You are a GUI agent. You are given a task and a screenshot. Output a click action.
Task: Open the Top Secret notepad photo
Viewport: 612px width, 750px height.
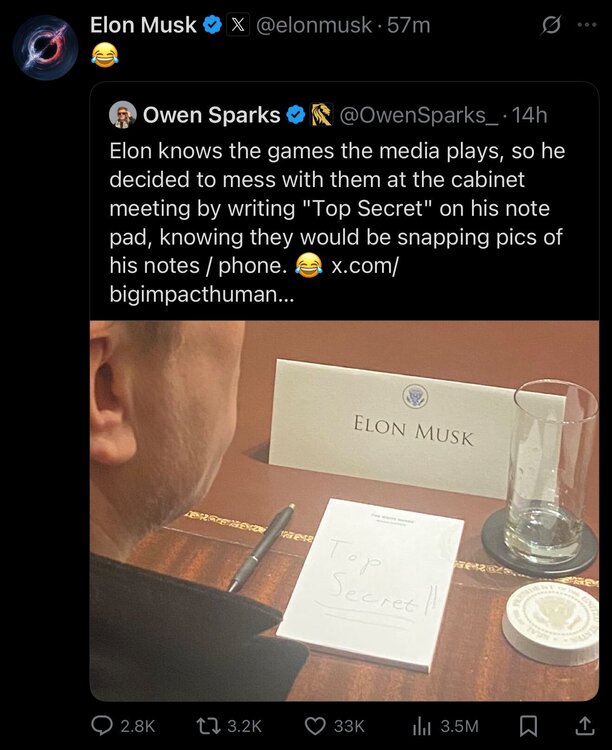(x=344, y=510)
